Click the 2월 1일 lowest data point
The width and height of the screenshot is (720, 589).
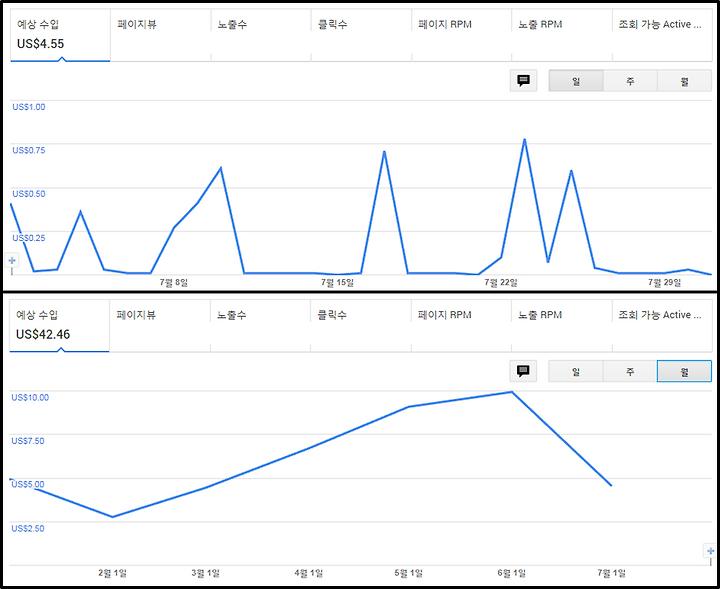pyautogui.click(x=112, y=517)
